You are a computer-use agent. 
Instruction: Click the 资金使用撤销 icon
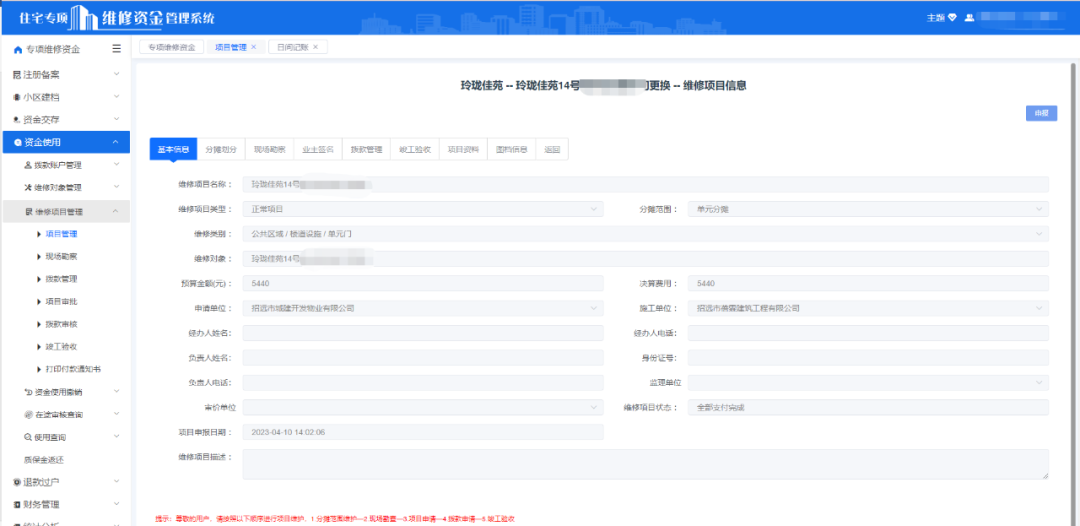[x=28, y=392]
